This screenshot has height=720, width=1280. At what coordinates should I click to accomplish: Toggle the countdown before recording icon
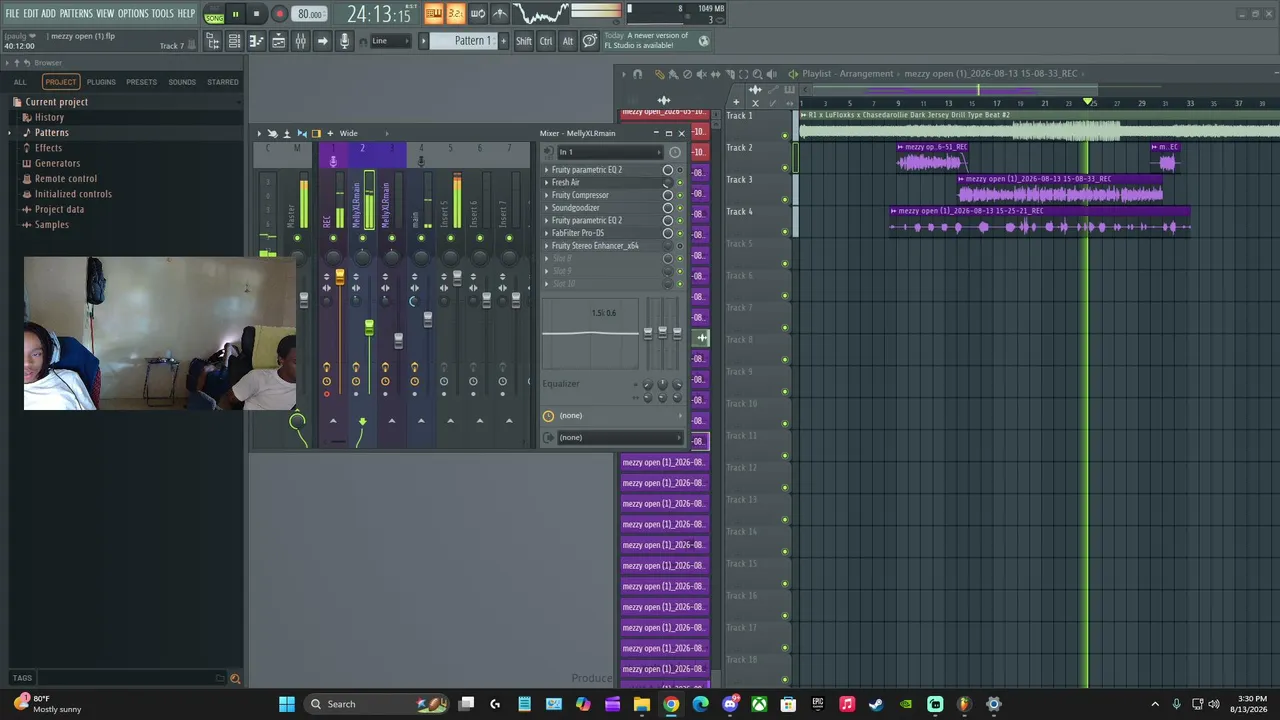(455, 13)
